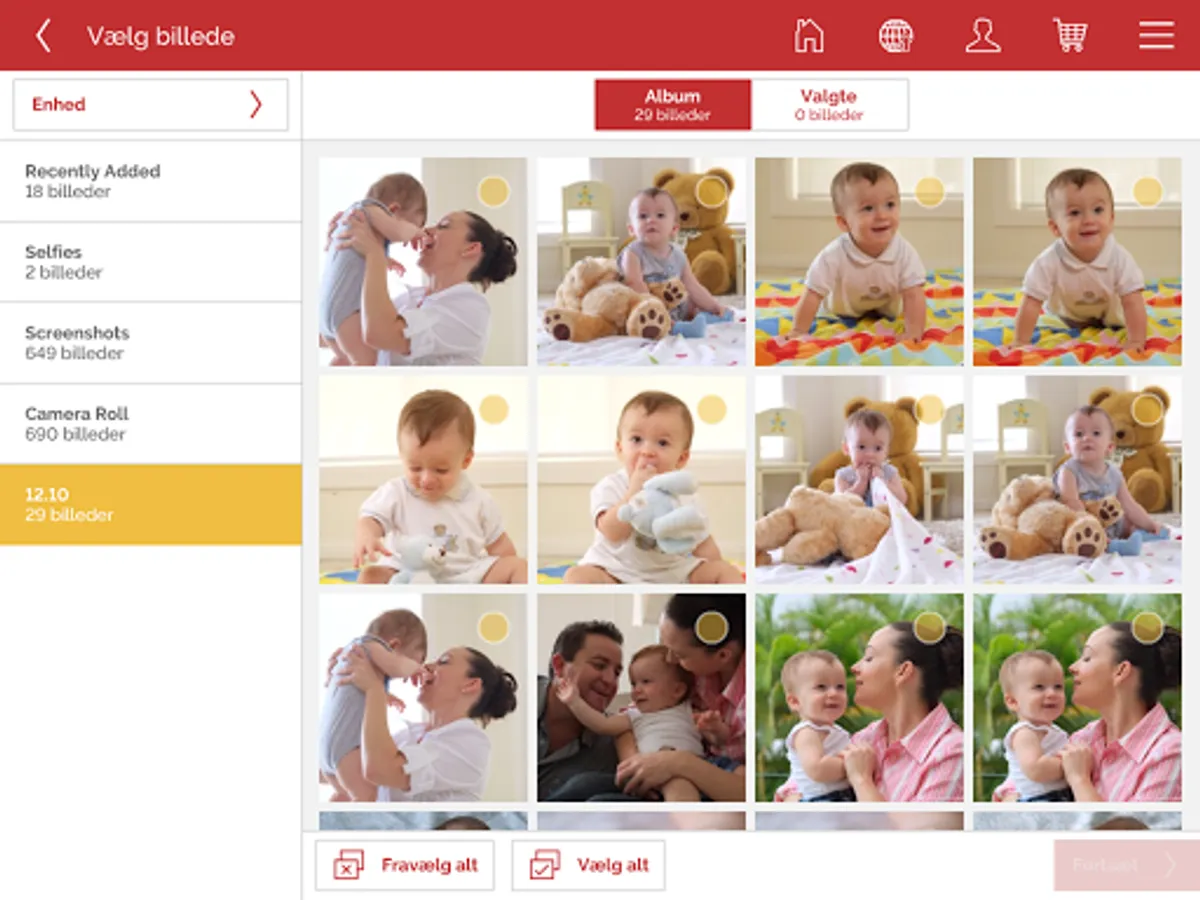Open photo of baby chewing a plush toy
Viewport: 1200px width, 900px height.
pos(641,480)
